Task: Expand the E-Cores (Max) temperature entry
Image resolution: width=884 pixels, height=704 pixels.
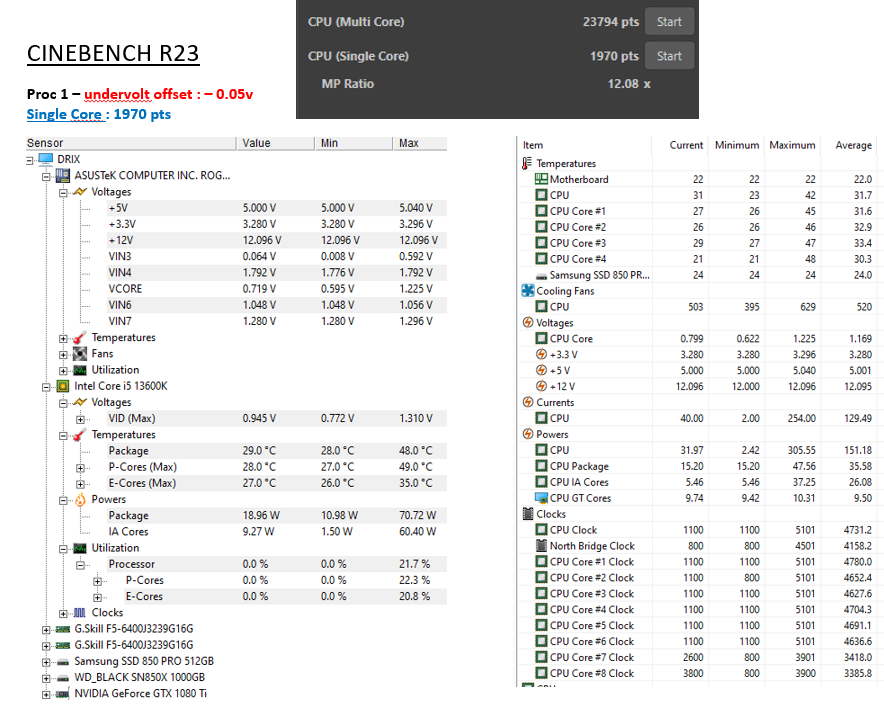Action: click(x=80, y=484)
